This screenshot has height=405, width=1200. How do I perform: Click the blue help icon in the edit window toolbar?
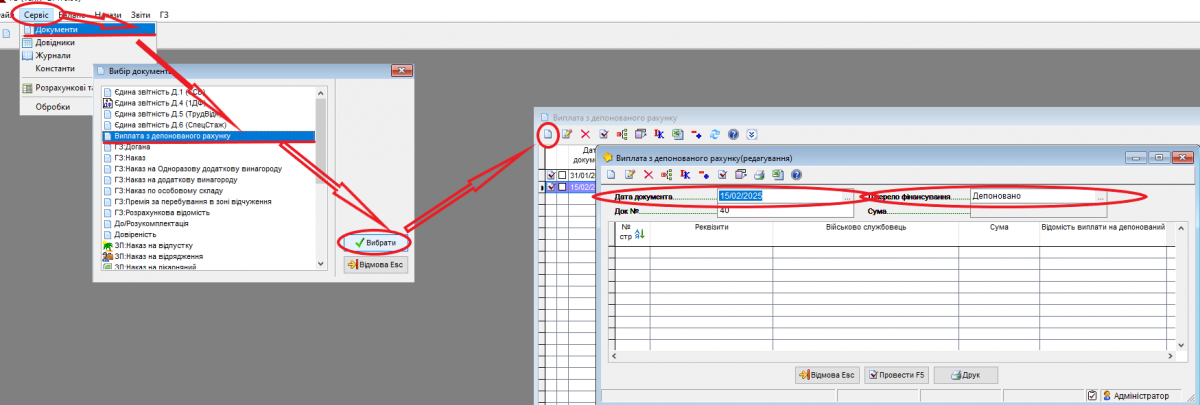tap(796, 175)
